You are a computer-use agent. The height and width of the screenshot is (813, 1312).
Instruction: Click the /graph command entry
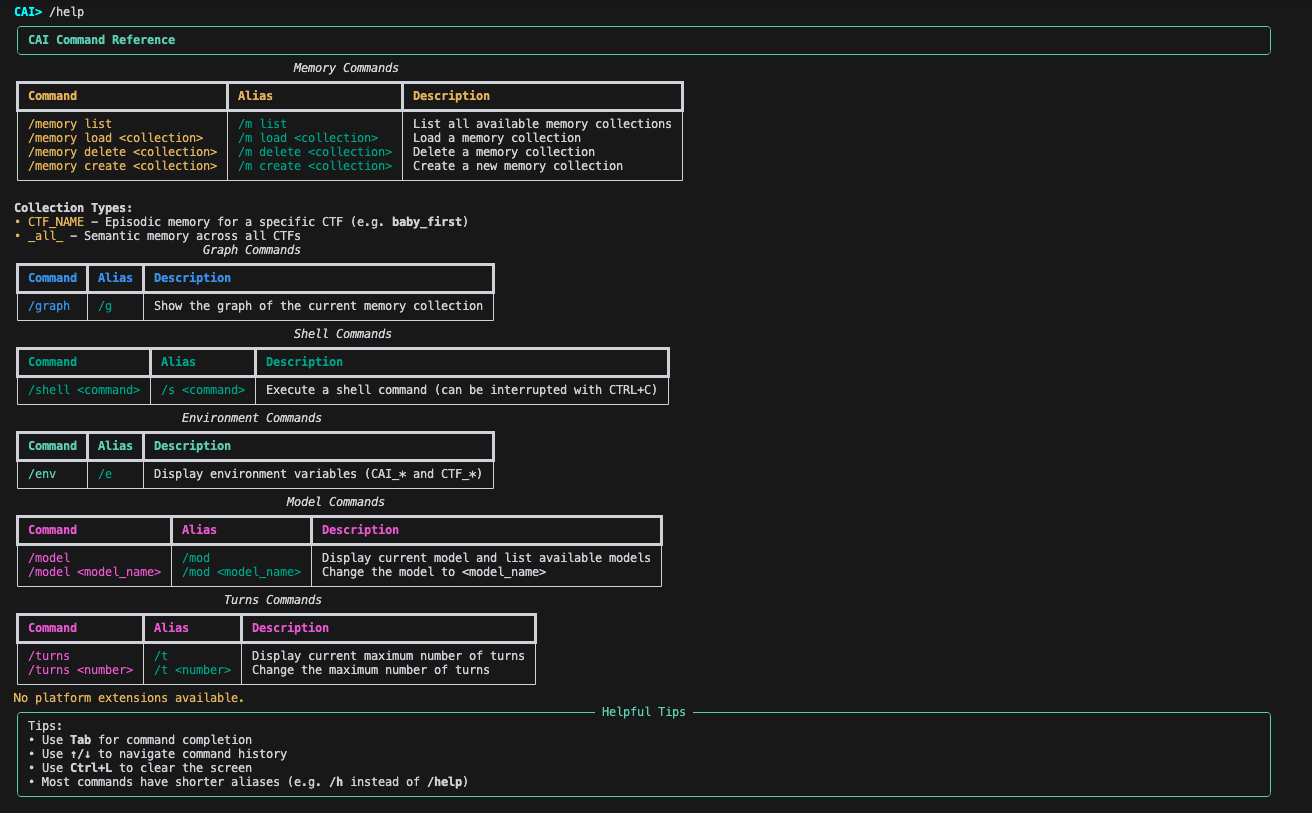[x=49, y=306]
